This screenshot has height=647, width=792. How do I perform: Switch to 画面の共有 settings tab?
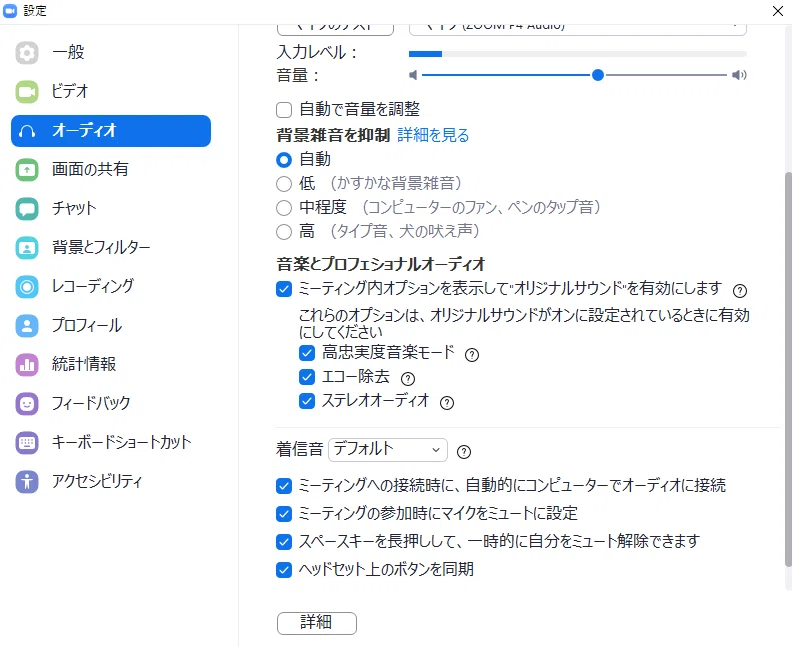pyautogui.click(x=111, y=170)
